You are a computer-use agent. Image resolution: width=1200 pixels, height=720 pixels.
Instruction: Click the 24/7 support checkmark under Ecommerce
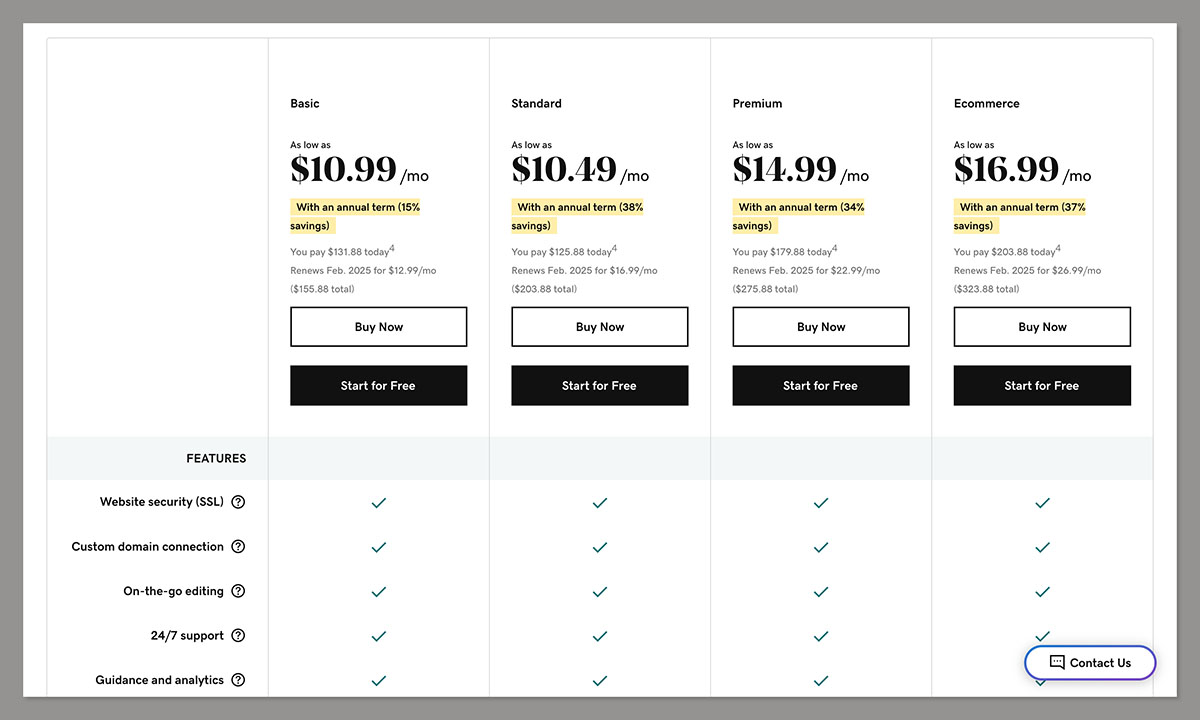coord(1042,636)
